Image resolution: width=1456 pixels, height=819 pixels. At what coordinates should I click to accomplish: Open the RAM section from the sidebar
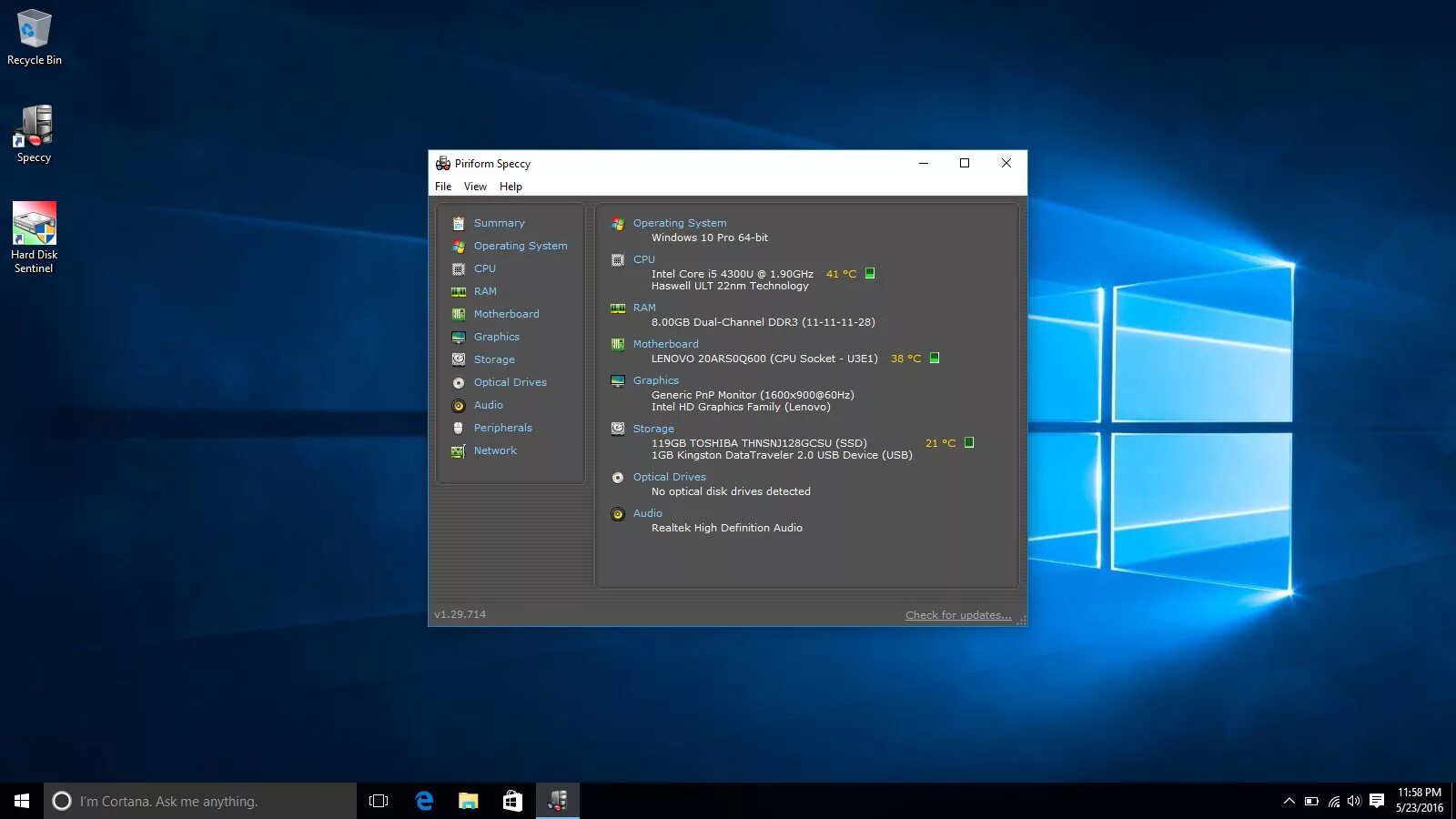pos(485,291)
